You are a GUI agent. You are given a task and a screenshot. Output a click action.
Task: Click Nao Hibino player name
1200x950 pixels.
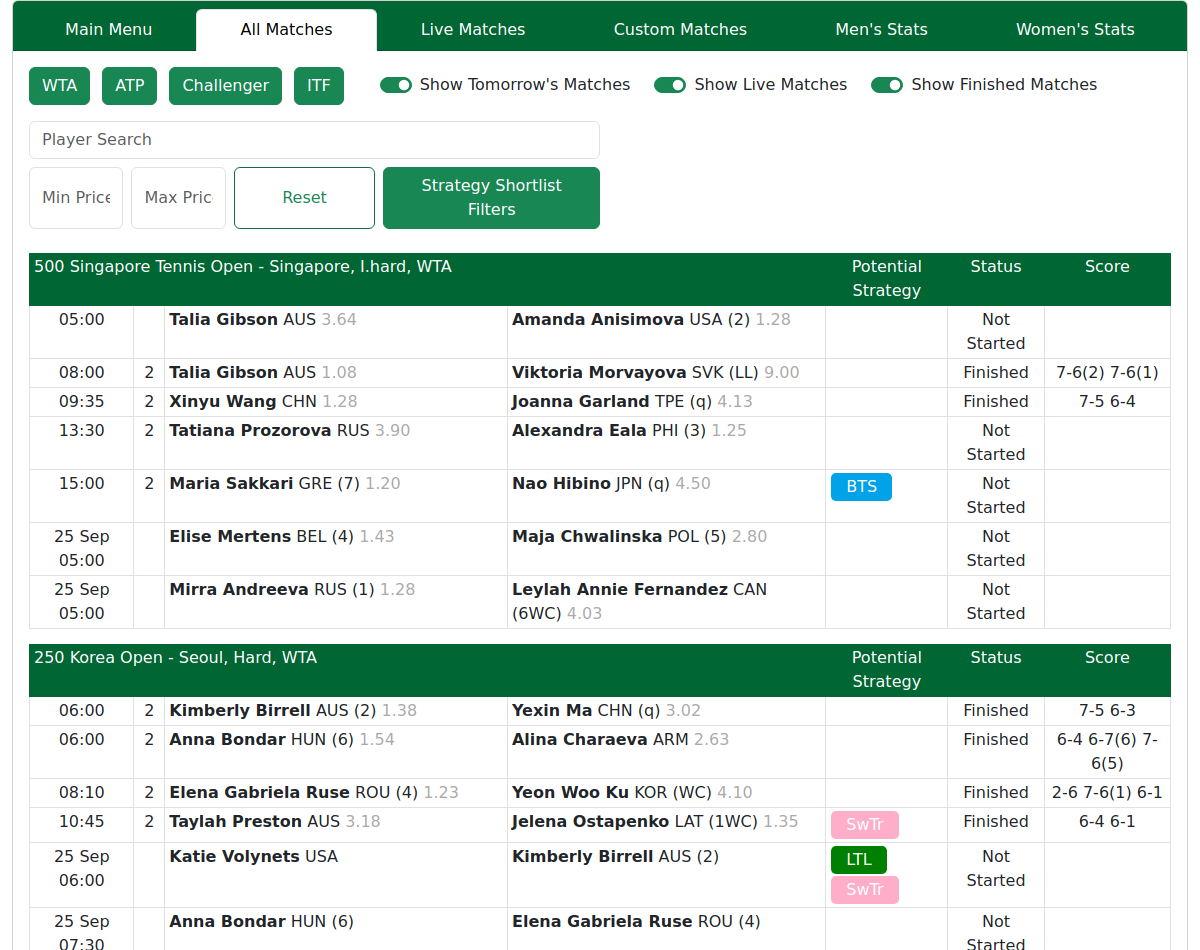(561, 484)
